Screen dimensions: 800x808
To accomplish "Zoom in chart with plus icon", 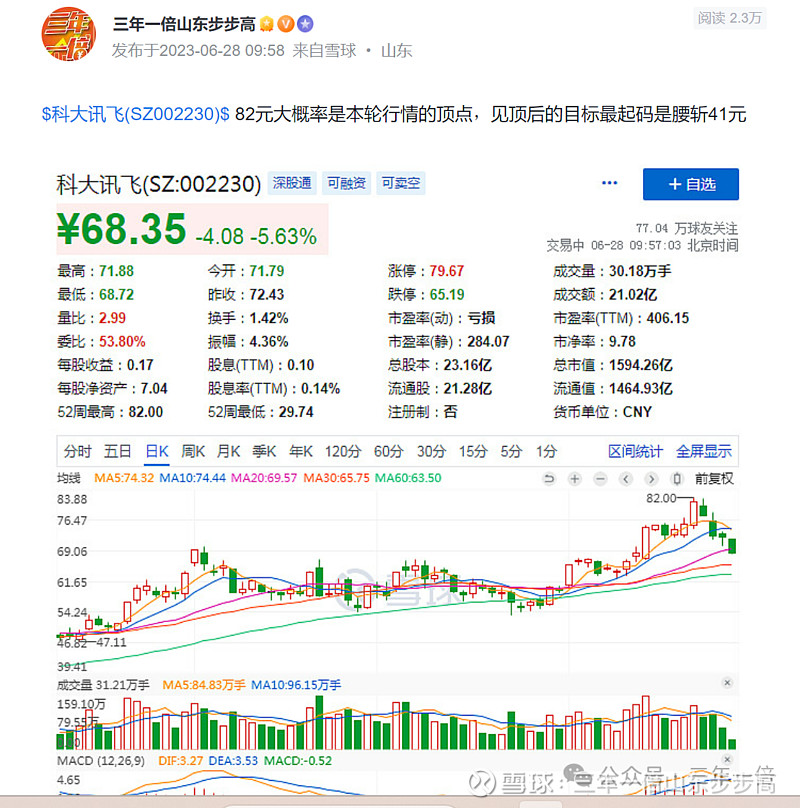I will [574, 479].
